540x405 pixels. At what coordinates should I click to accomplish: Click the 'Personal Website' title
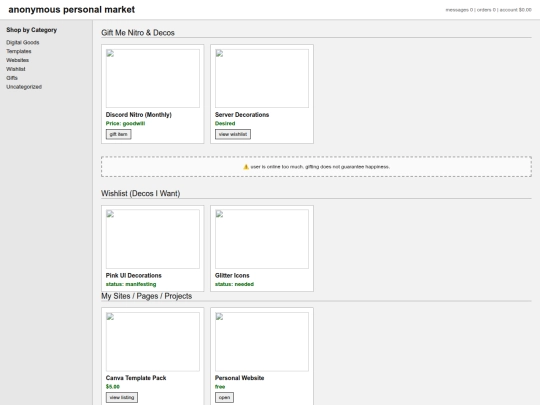[240, 378]
